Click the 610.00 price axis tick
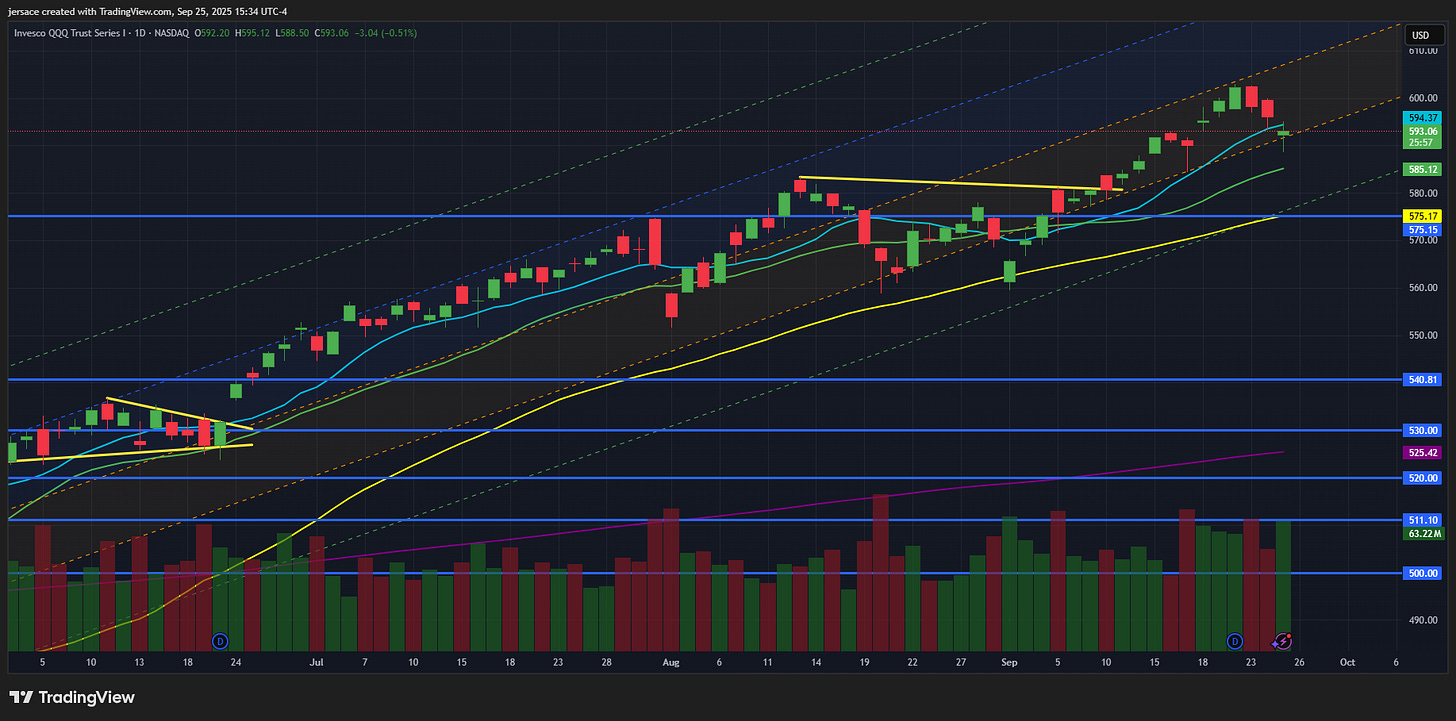 coord(1422,50)
